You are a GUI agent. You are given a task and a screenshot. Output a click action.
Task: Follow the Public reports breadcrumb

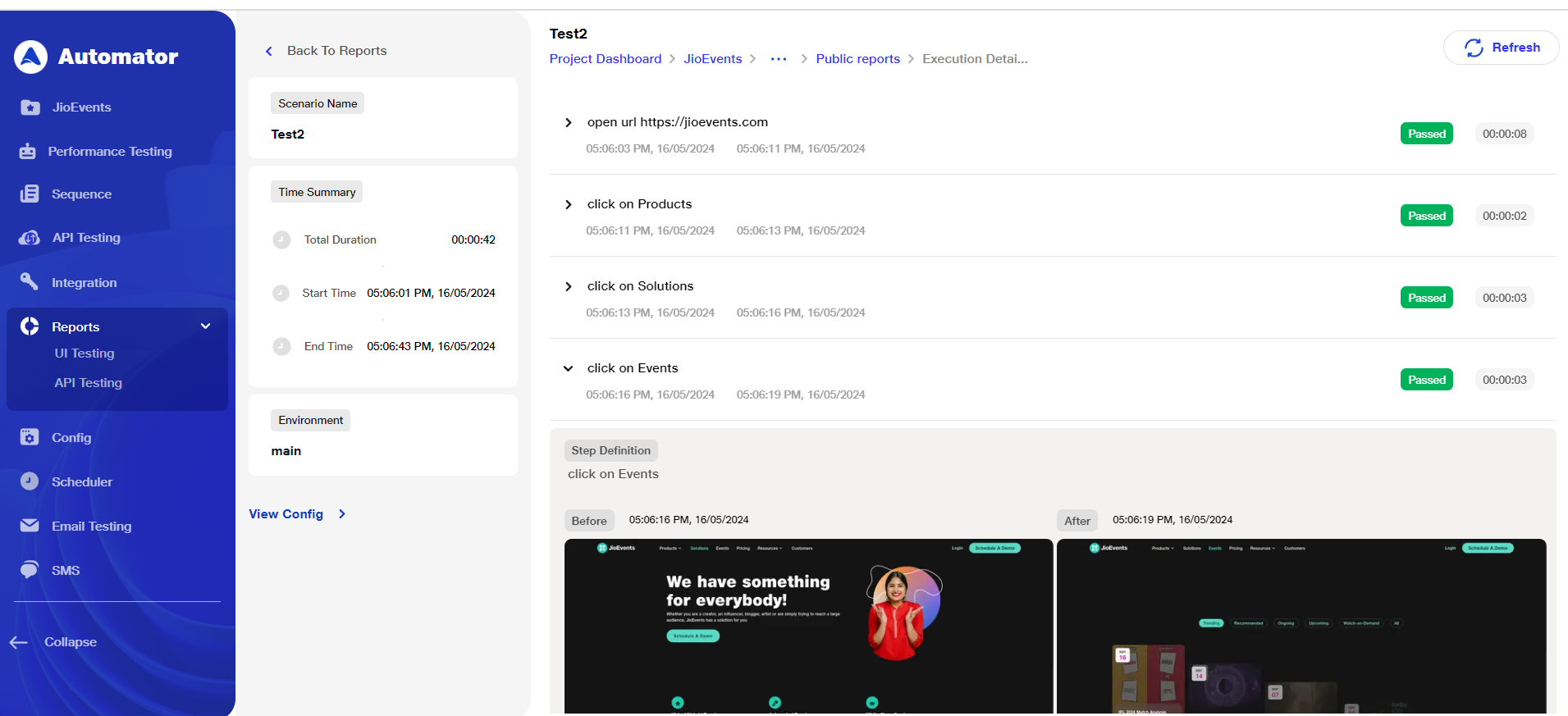tap(857, 59)
